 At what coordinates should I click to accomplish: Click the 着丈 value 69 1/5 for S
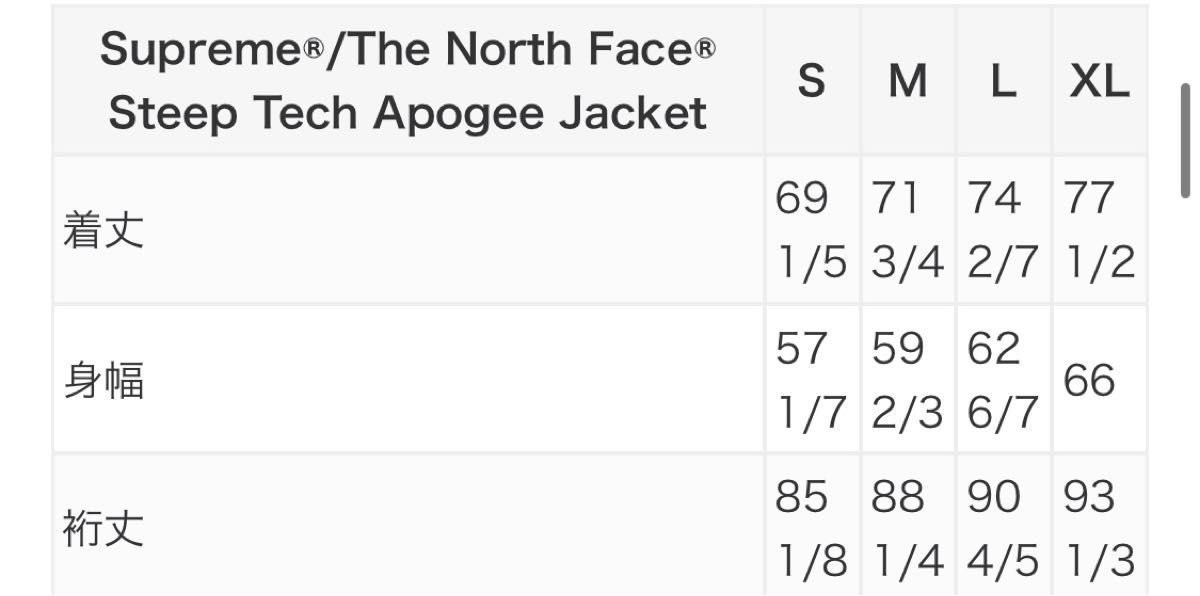coord(811,231)
